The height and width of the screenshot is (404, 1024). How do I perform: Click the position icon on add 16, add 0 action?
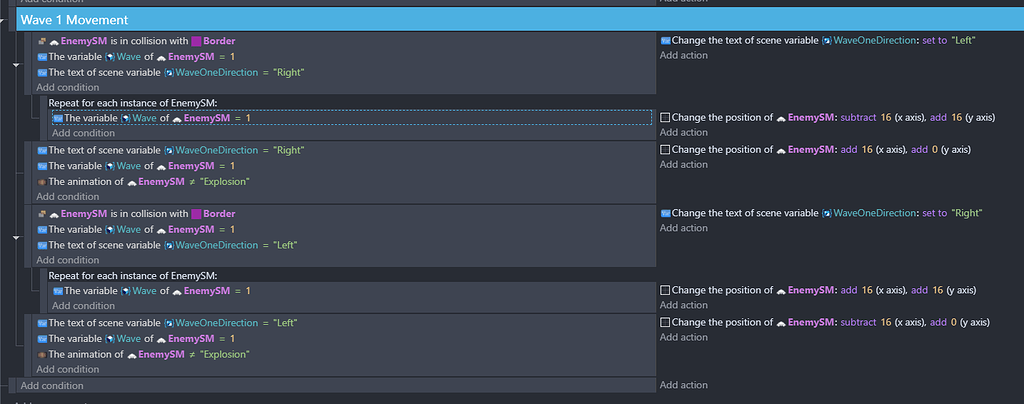coord(665,150)
